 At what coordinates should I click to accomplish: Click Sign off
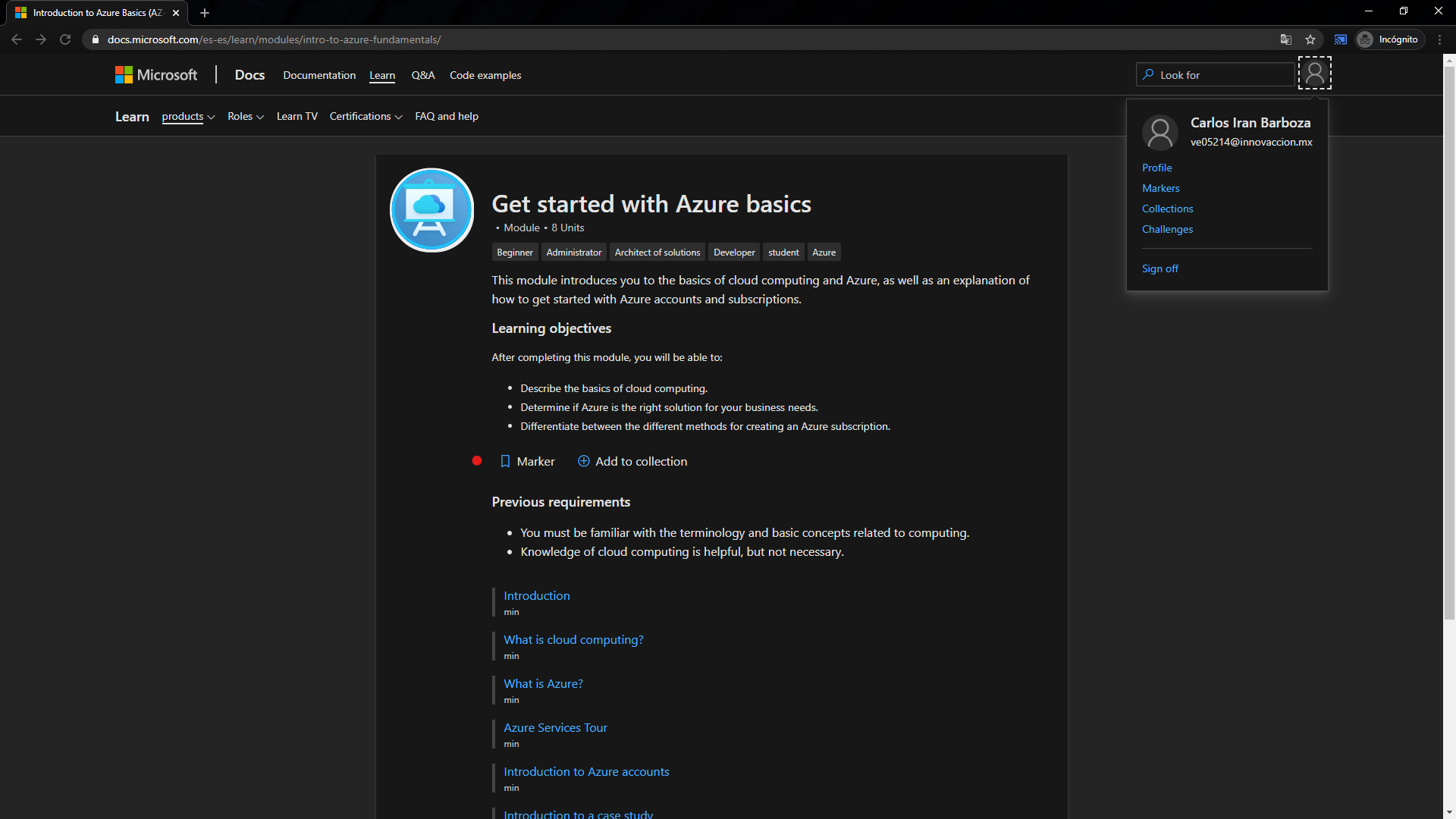tap(1159, 268)
